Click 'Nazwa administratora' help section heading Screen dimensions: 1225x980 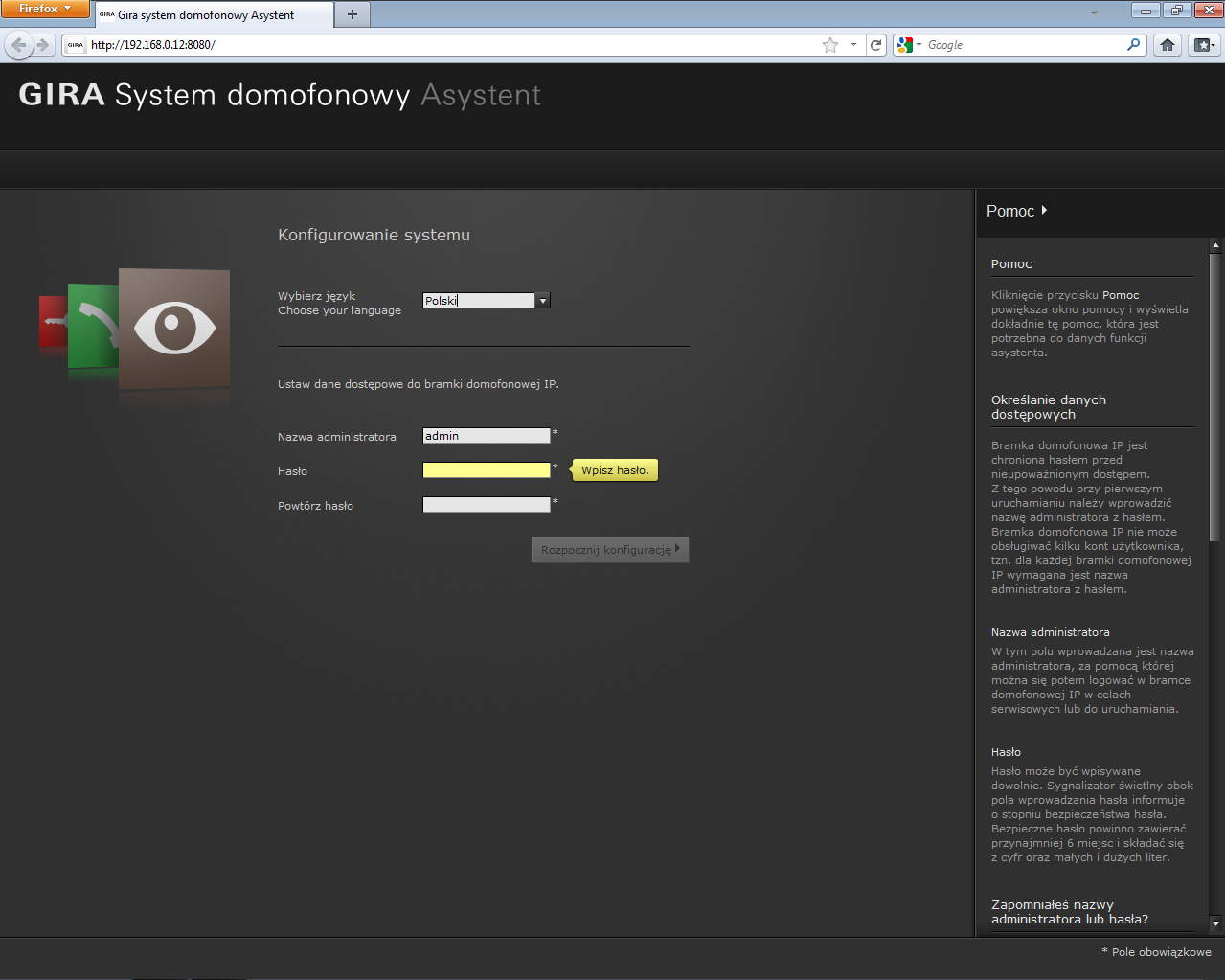pos(1051,632)
